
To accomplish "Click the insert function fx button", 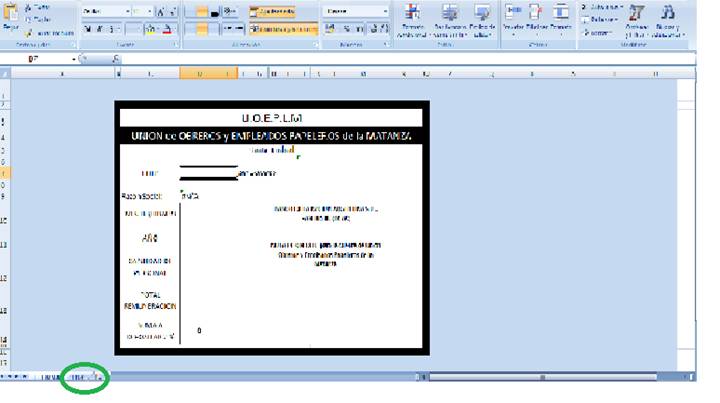I will pyautogui.click(x=115, y=59).
